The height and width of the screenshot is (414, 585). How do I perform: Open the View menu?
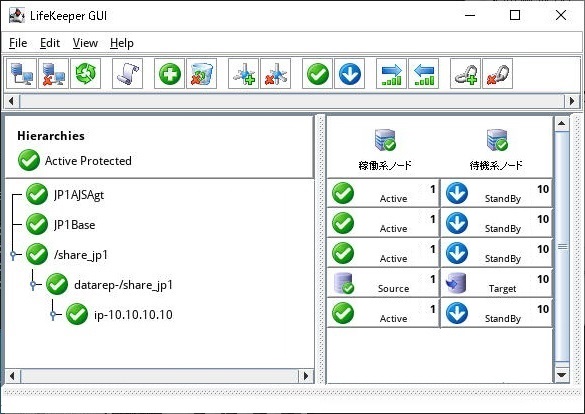click(x=85, y=43)
